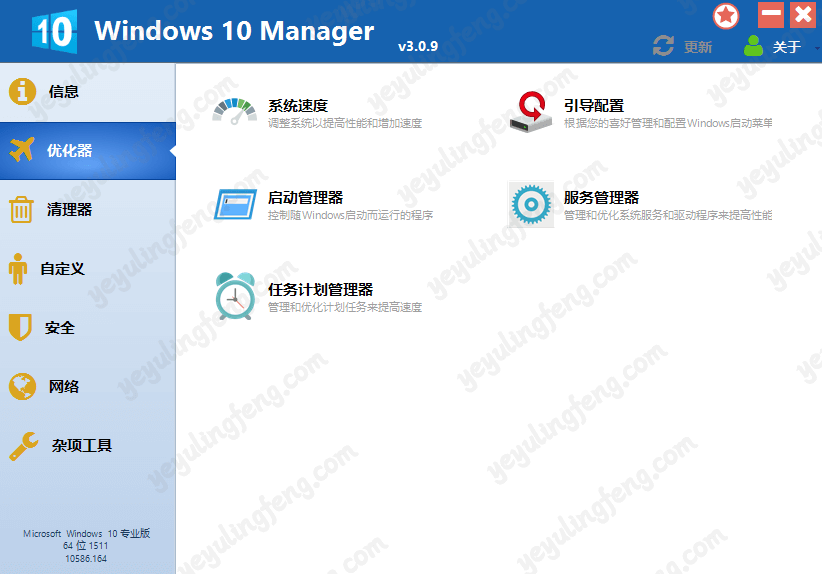This screenshot has height=574, width=822.
Task: Open the 系统速度 tool title
Action: [298, 106]
